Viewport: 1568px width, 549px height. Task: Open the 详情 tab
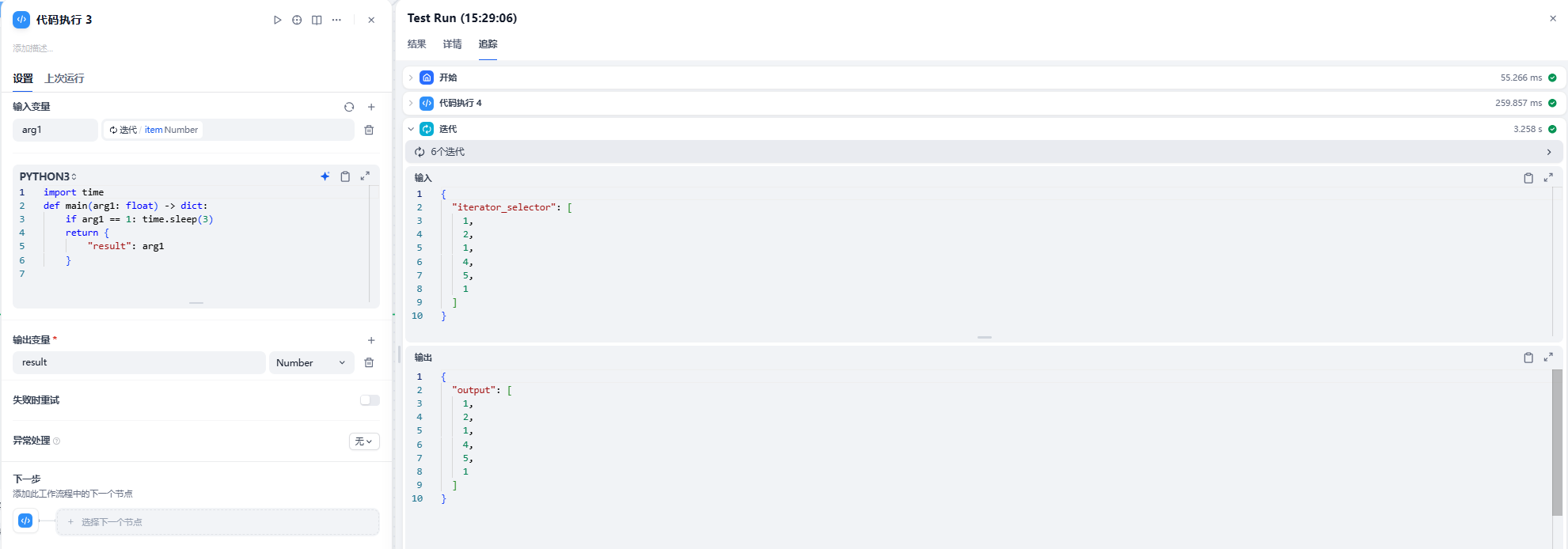pos(453,44)
